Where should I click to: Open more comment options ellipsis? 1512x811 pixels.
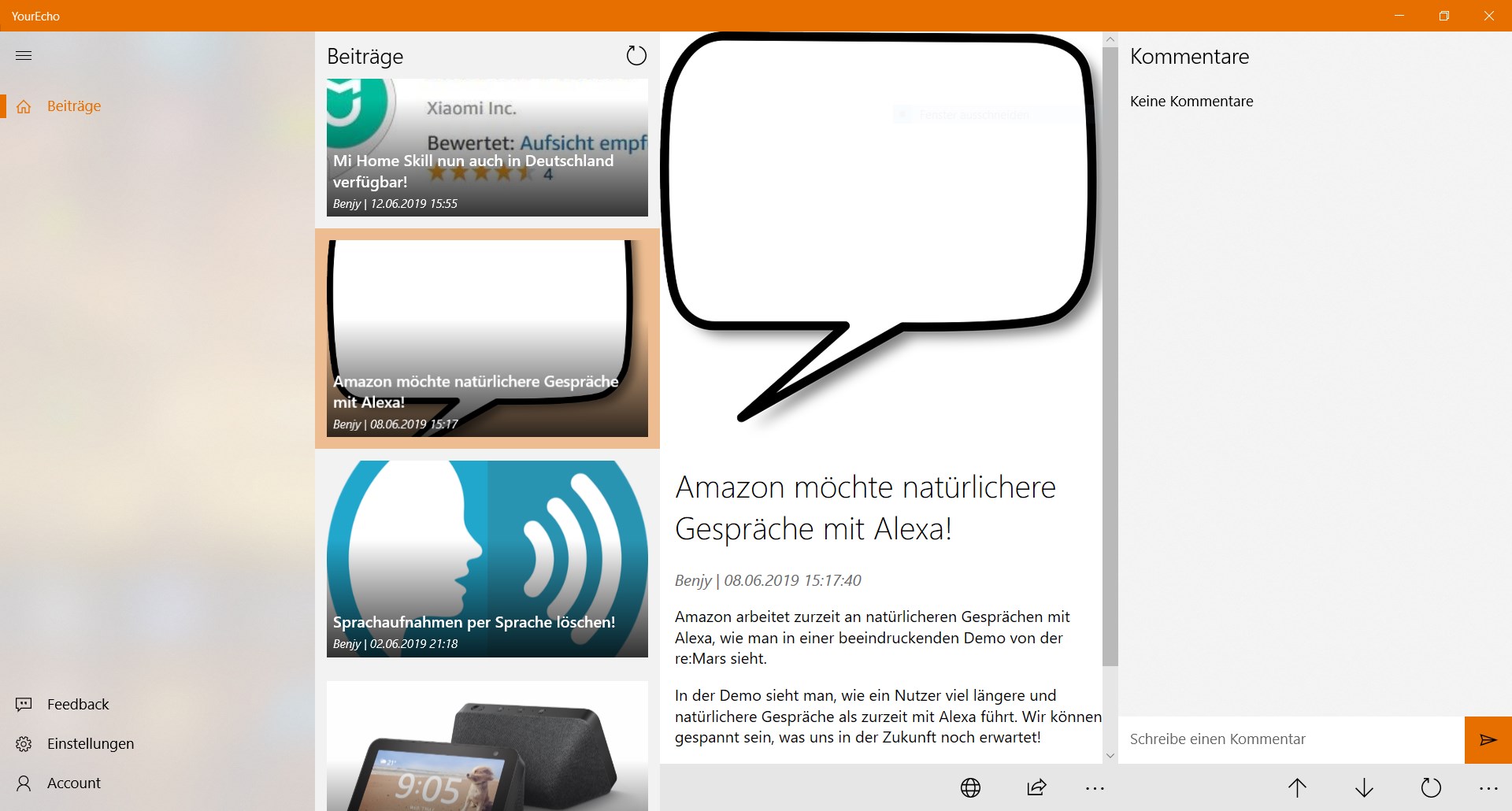(x=1488, y=788)
